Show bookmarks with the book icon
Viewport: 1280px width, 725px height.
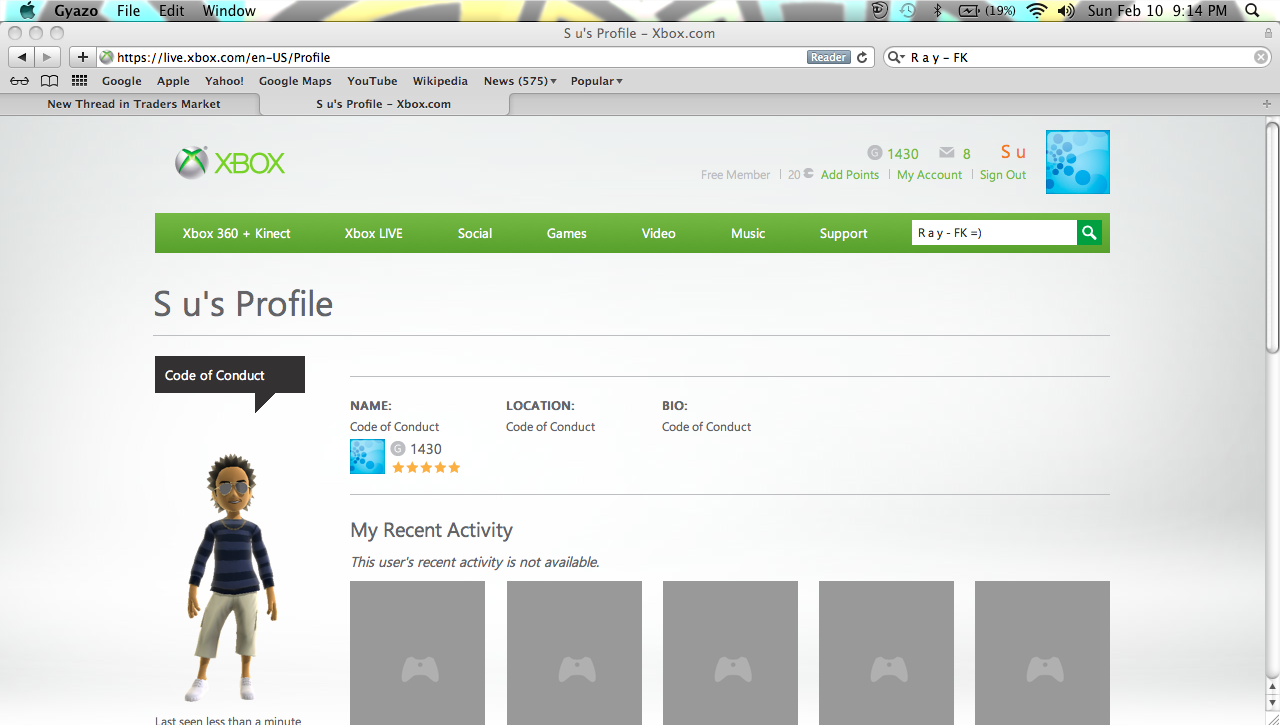point(49,81)
